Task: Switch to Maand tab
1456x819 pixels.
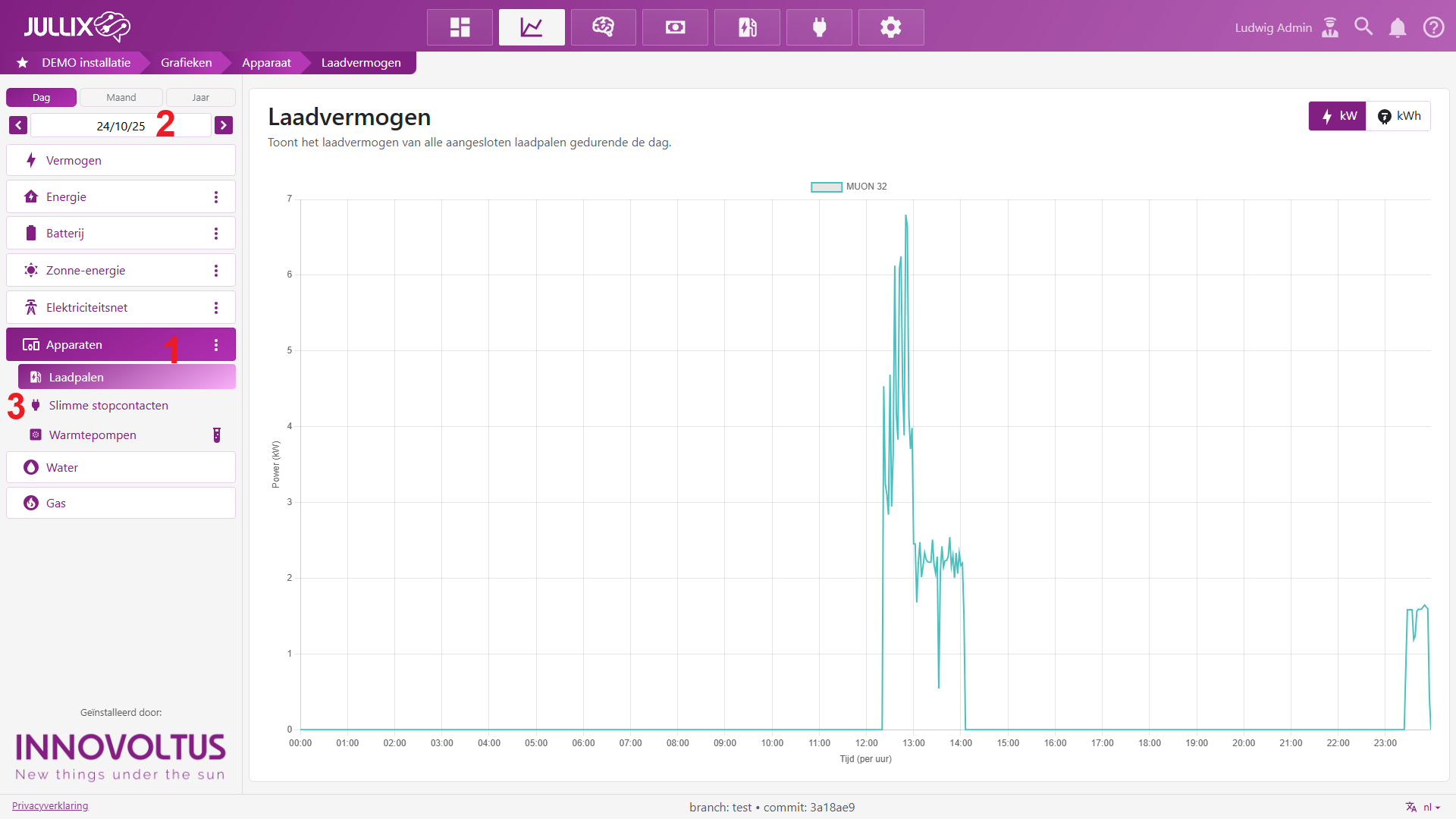Action: [x=121, y=98]
